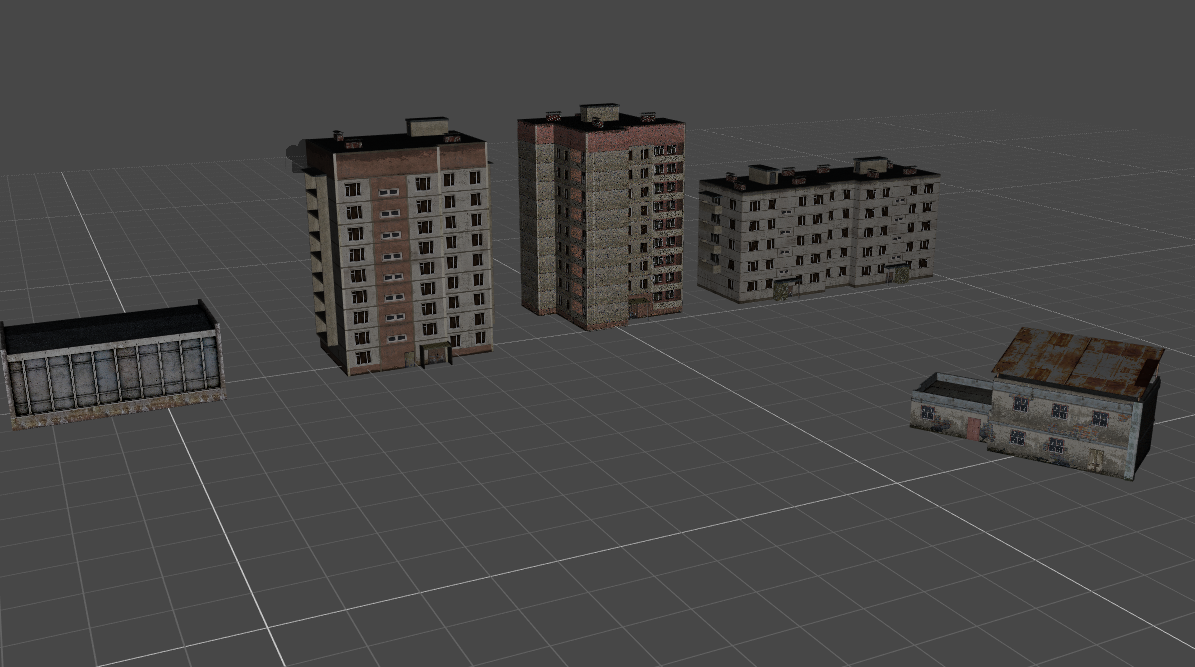Screen dimensions: 1195x667
Task: Select the low flat-roofed paneled building on the left
Action: point(113,375)
